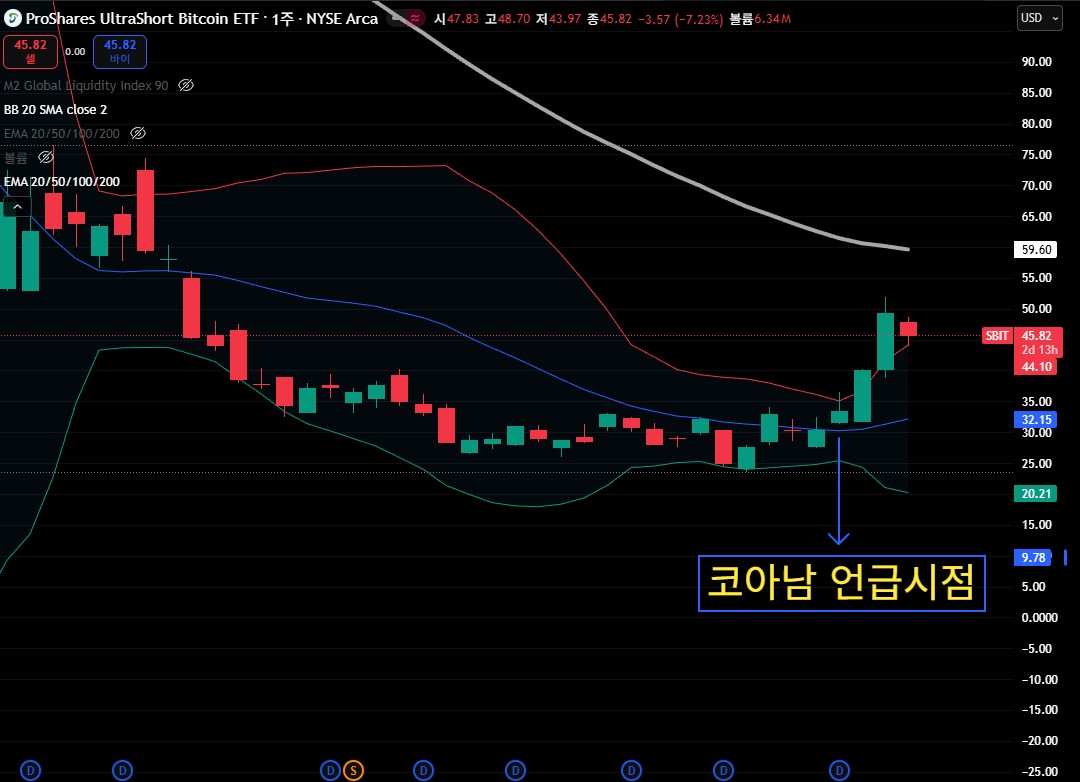
Task: Click the latest red weekly candle
Action: 908,329
